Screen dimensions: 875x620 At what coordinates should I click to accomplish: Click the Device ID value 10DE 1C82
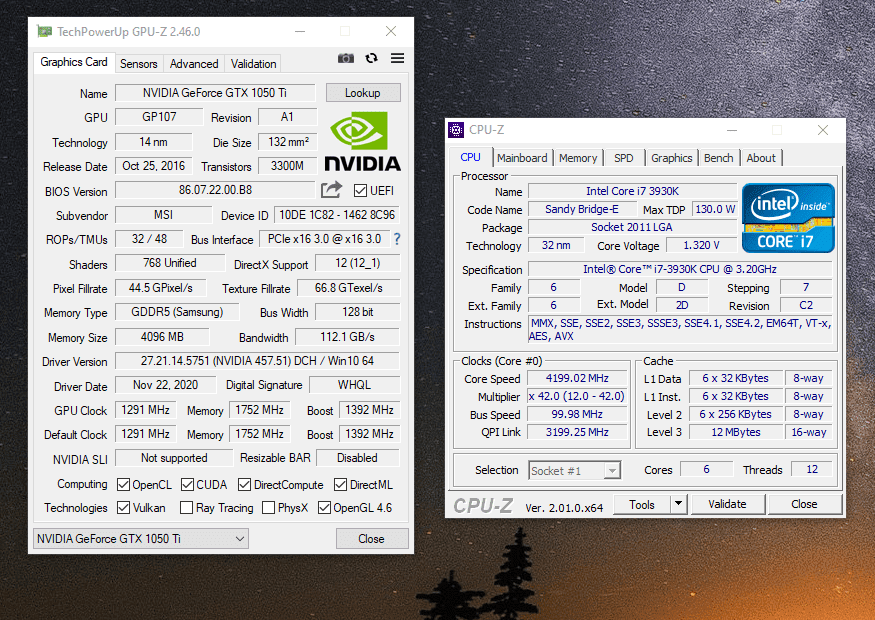(x=336, y=215)
